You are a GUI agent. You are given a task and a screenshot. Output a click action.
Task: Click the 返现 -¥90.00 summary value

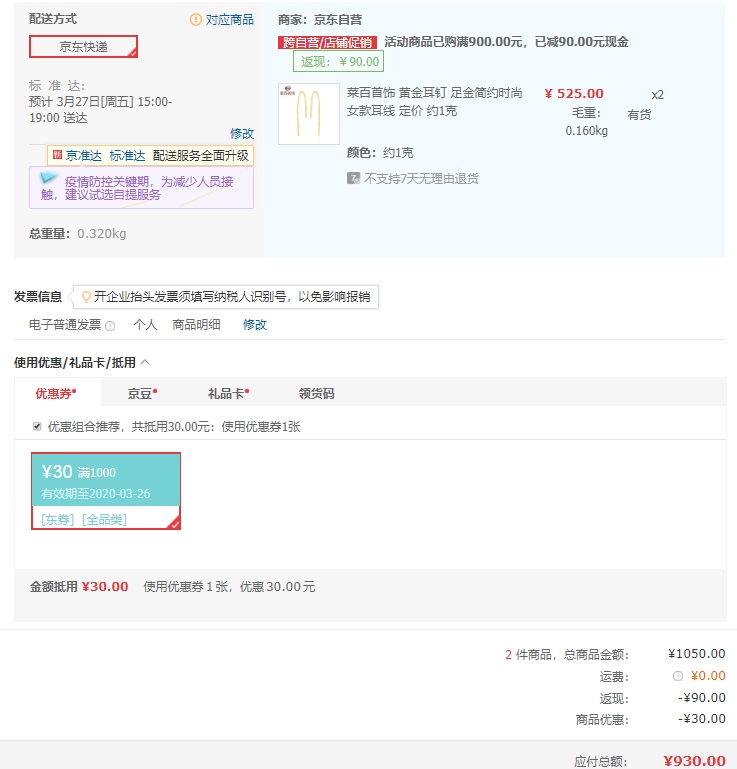click(702, 698)
